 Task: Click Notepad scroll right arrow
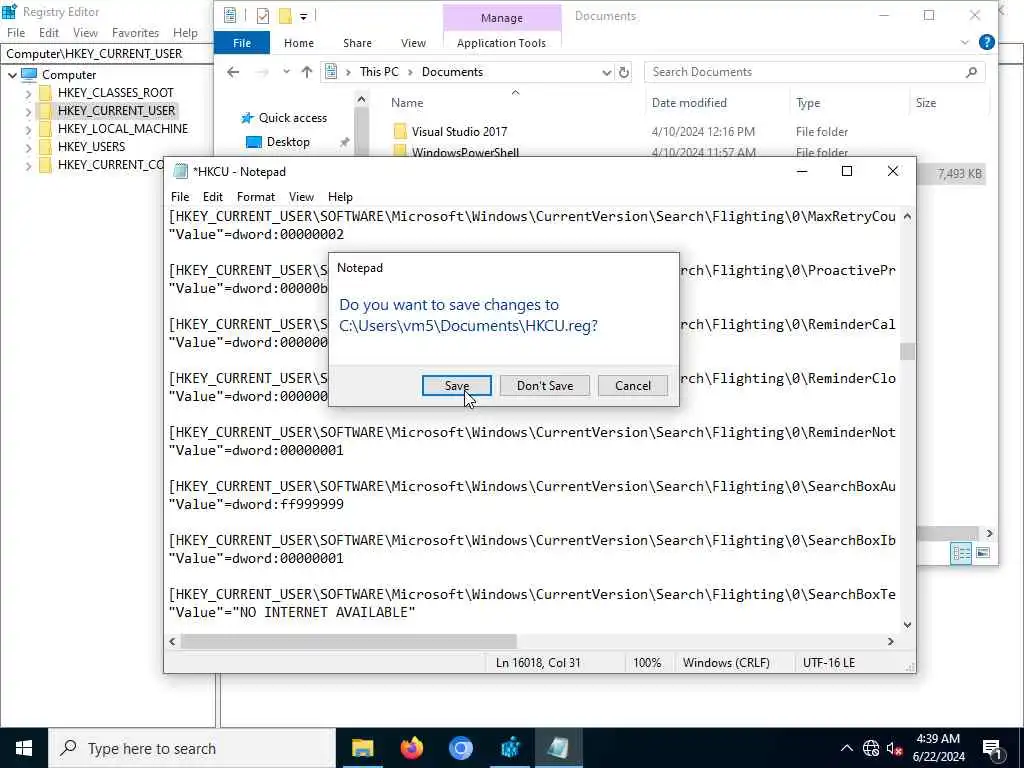891,642
